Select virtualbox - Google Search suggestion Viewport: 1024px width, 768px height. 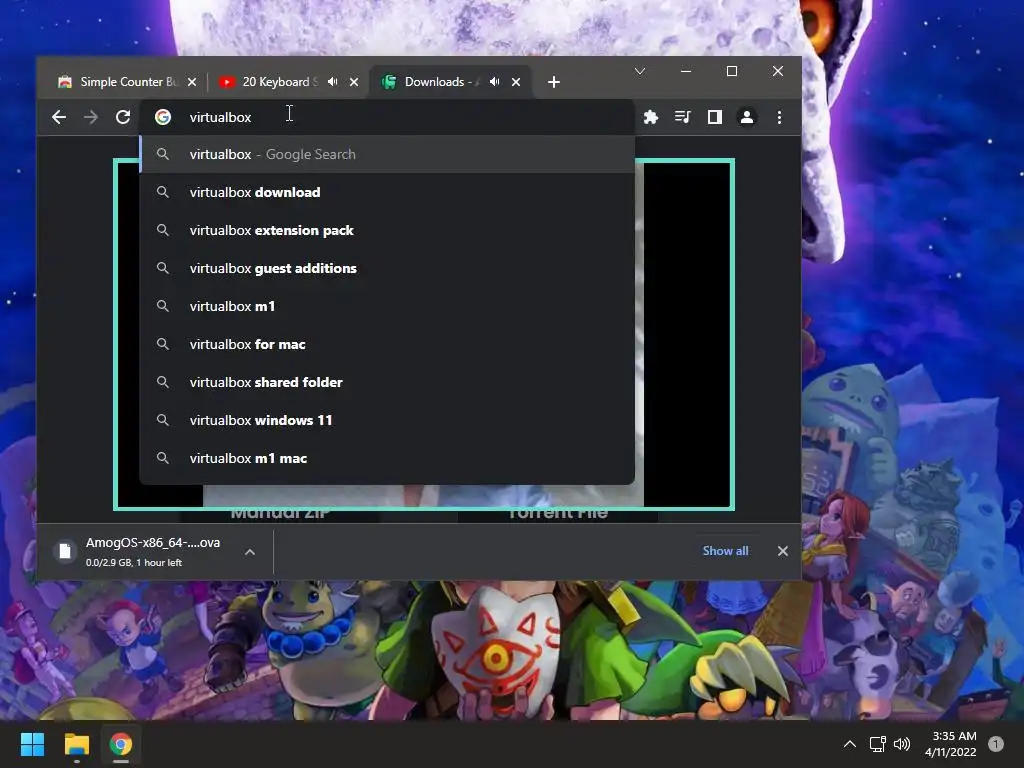click(x=387, y=155)
